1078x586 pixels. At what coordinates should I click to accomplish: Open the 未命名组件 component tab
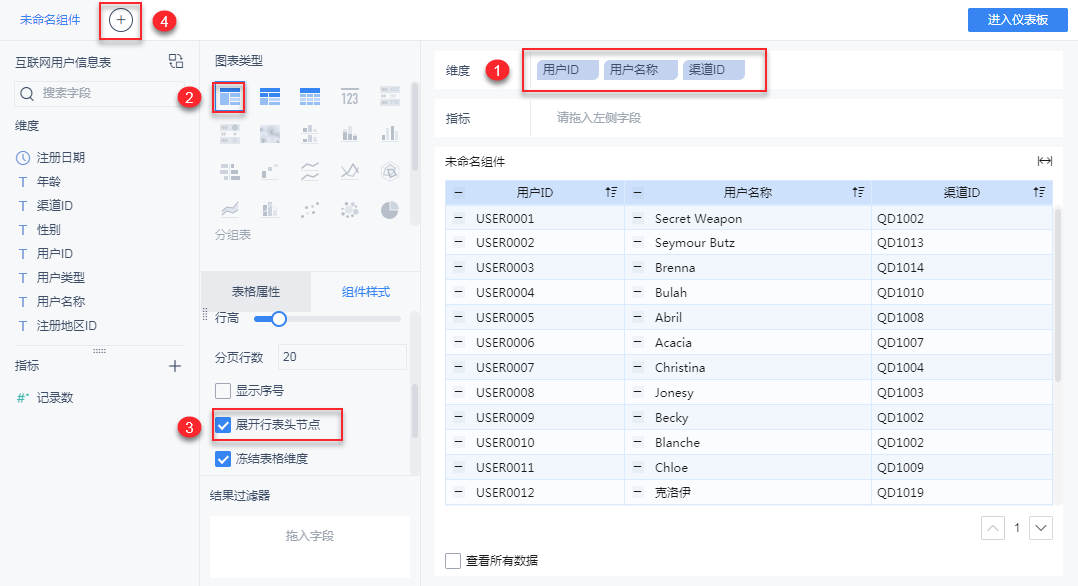50,20
